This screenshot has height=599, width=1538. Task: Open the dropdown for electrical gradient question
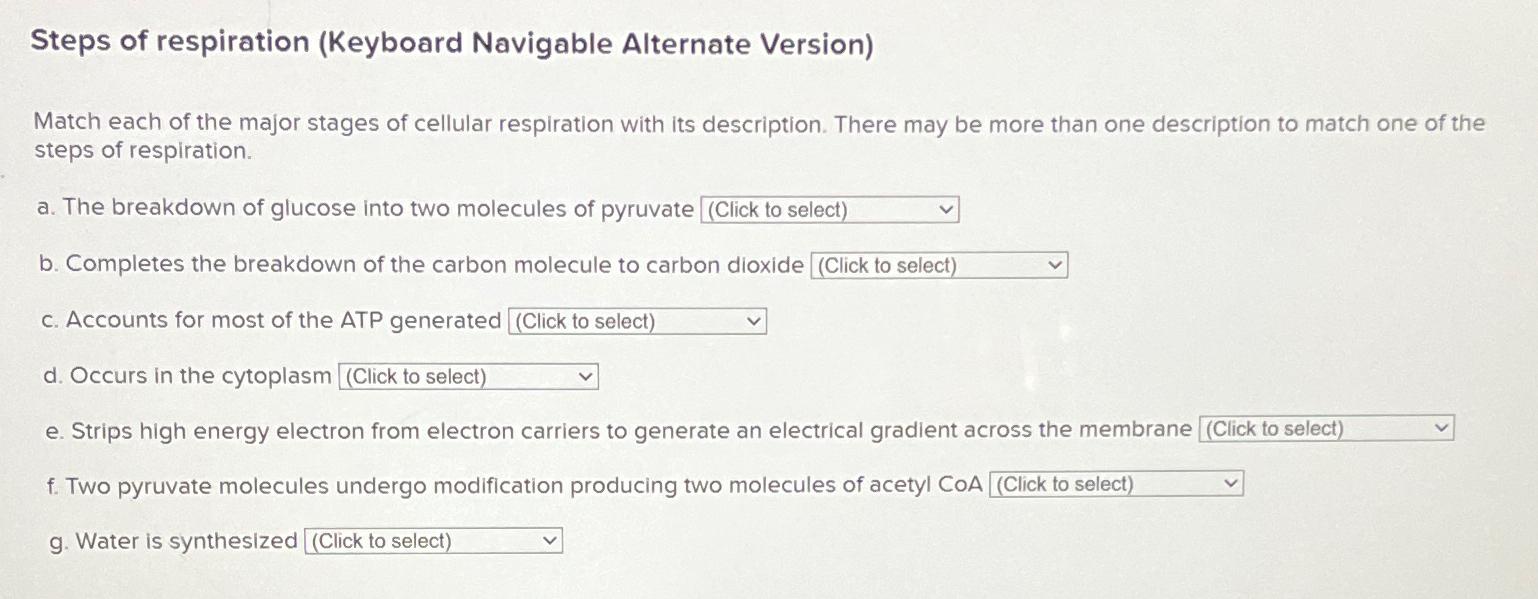coord(1325,428)
